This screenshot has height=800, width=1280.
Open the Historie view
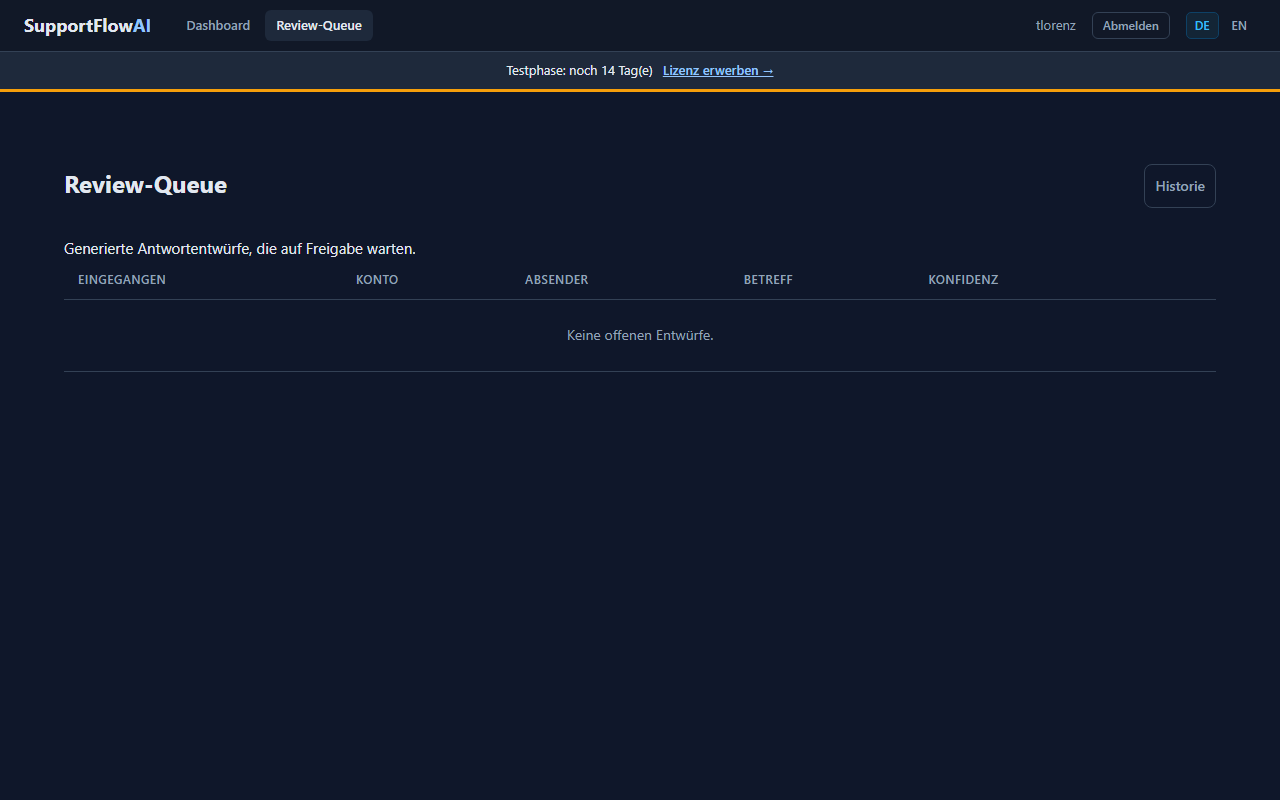click(1180, 186)
